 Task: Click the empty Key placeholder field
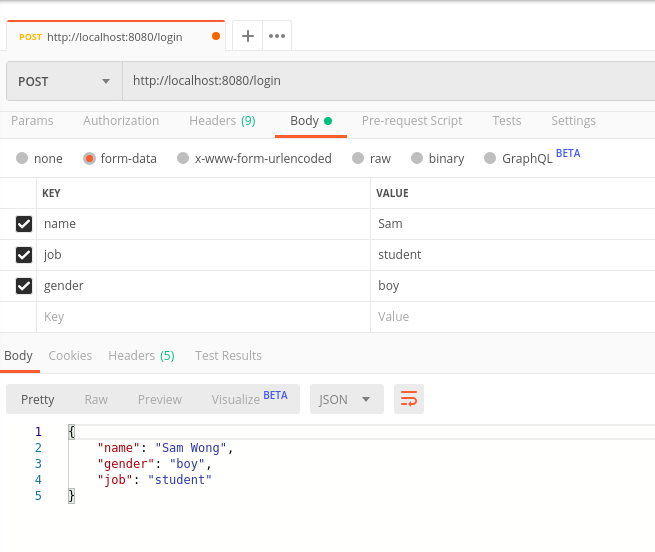tap(203, 317)
